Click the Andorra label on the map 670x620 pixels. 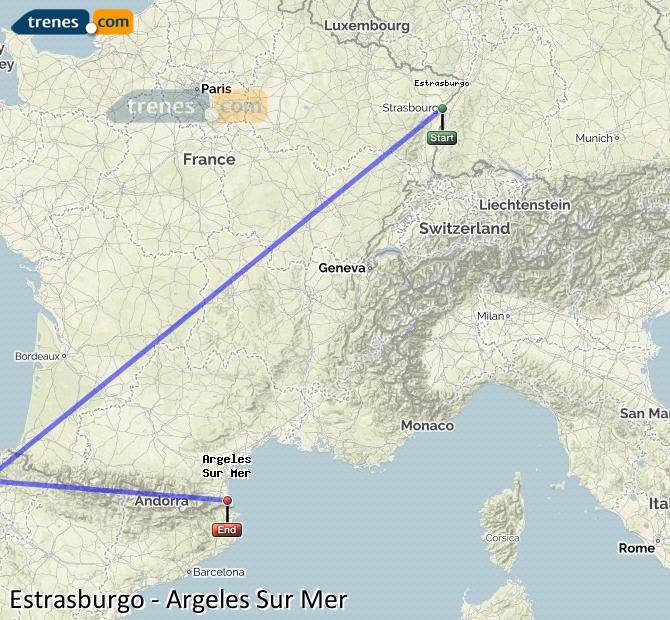[x=162, y=501]
